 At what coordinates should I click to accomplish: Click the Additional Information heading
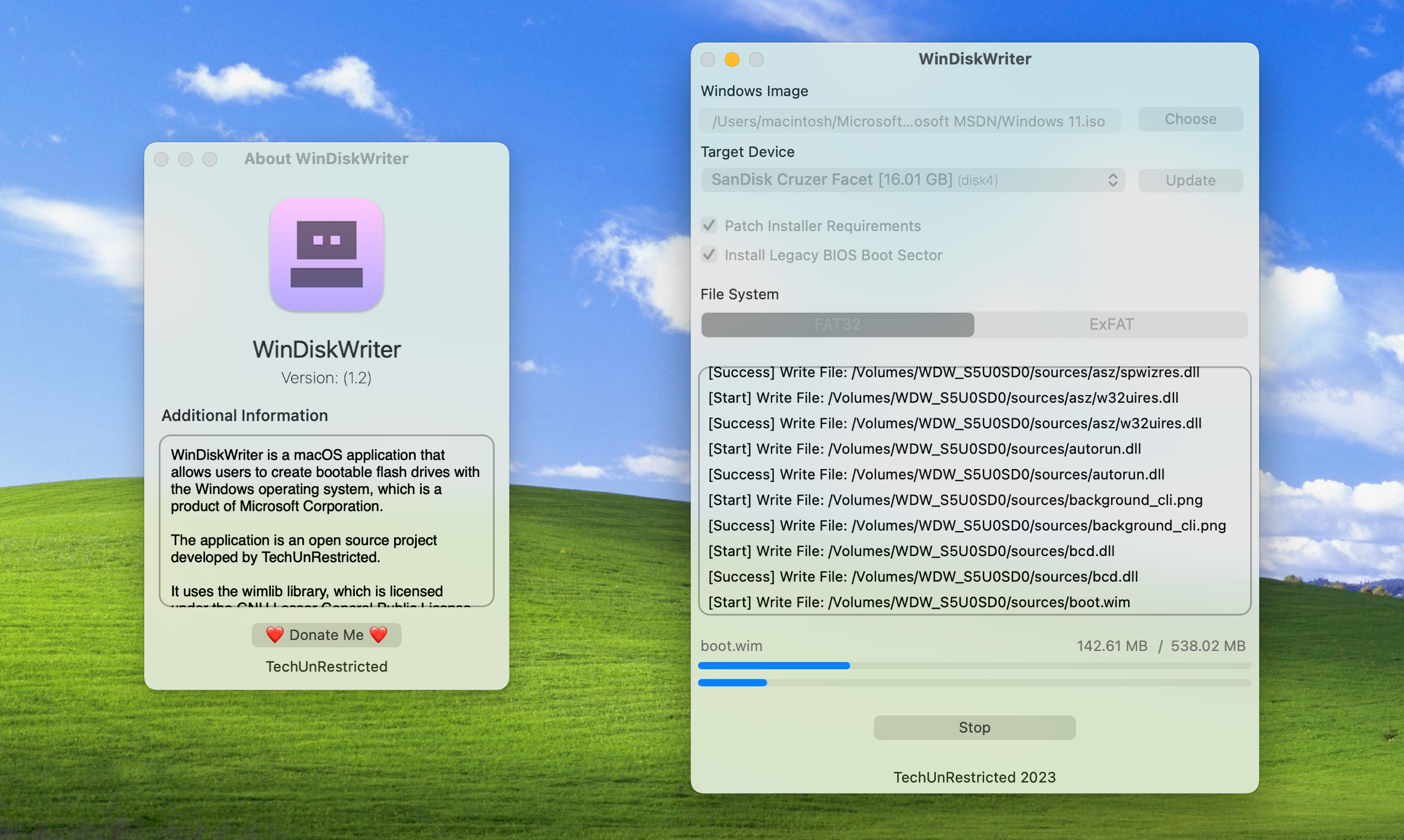(244, 416)
